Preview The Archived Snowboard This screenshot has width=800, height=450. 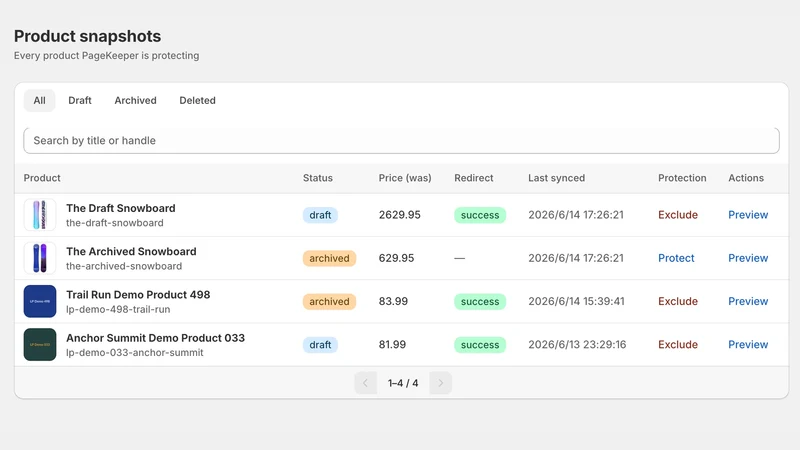(x=748, y=258)
